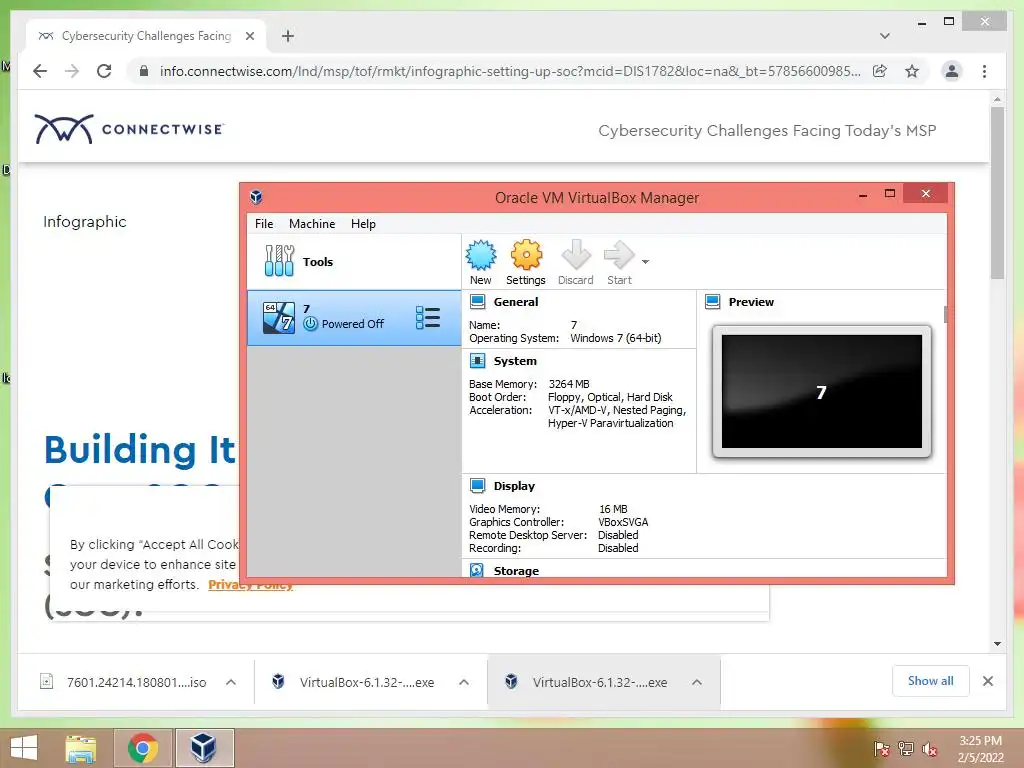Open File Explorer from the taskbar
1024x768 pixels.
(x=81, y=748)
